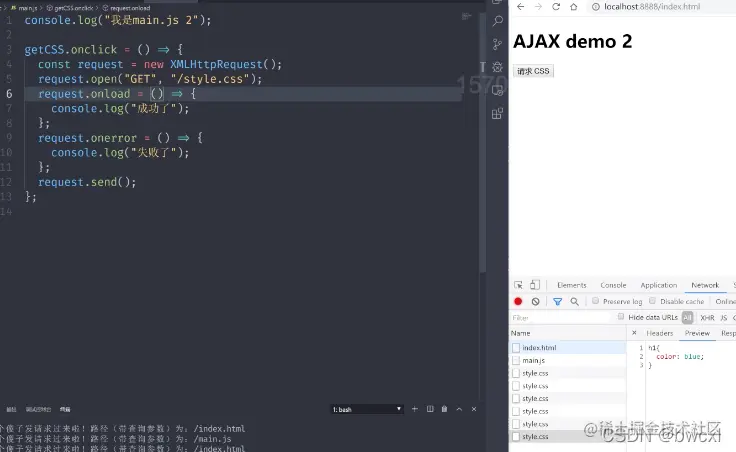The image size is (736, 452).
Task: Switch to the Console tab in DevTools
Action: tap(613, 285)
